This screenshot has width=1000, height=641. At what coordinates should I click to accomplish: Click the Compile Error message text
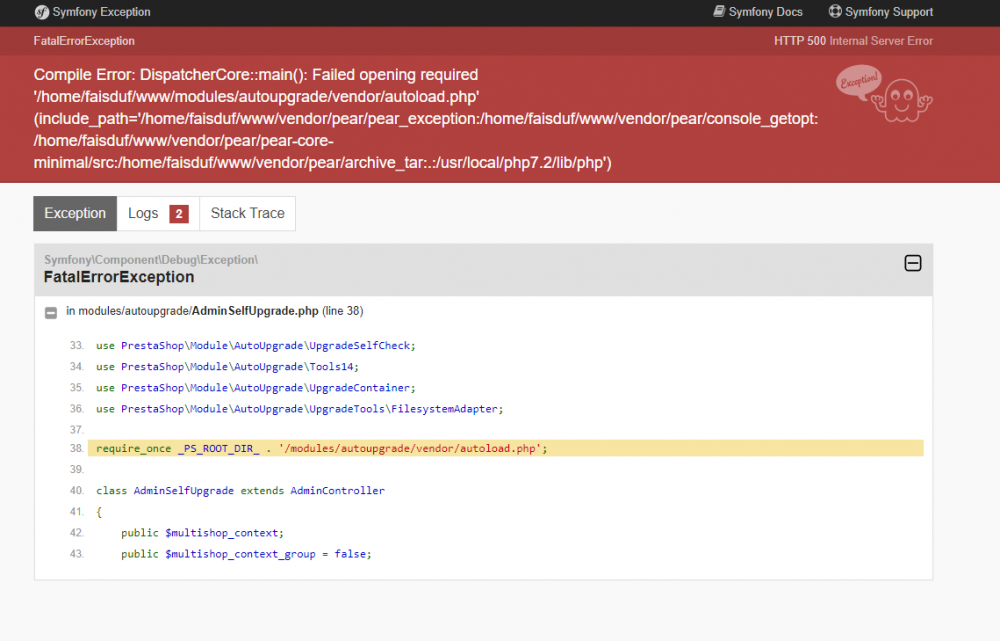click(x=425, y=119)
